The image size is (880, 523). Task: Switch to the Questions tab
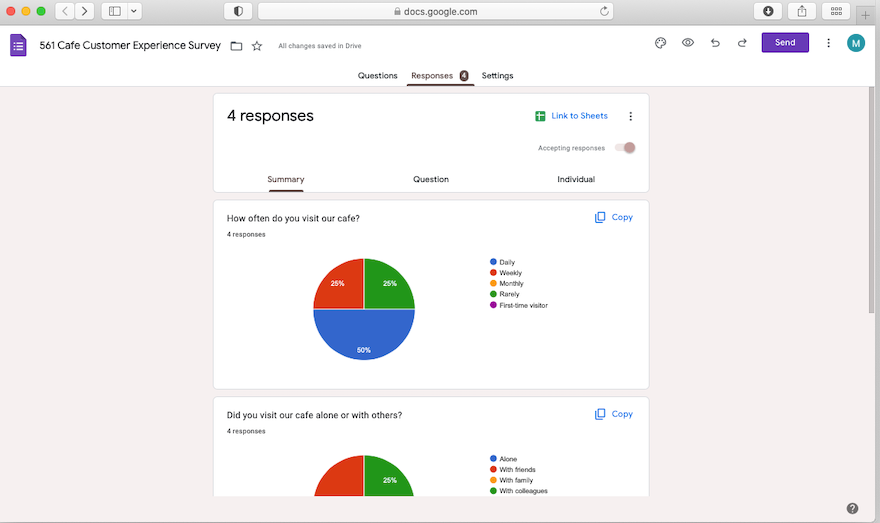(x=377, y=76)
